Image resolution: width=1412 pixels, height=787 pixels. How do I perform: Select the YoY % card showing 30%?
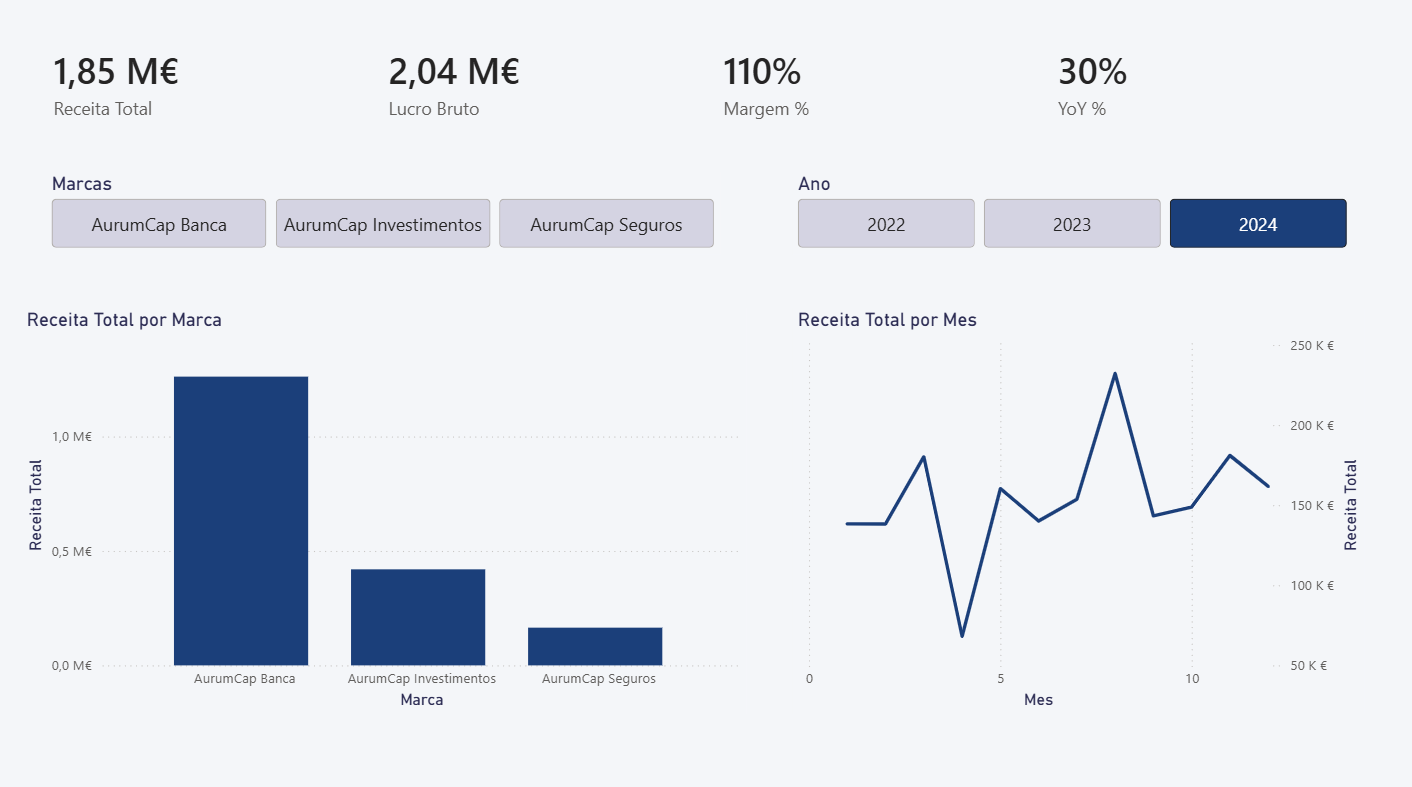[x=1092, y=86]
